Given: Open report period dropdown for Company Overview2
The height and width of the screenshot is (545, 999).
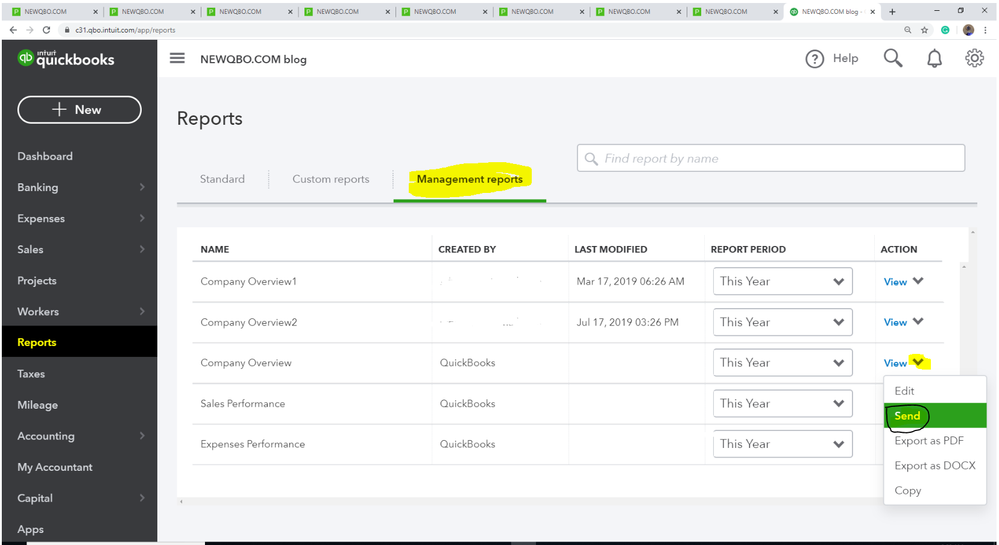Looking at the screenshot, I should 782,322.
